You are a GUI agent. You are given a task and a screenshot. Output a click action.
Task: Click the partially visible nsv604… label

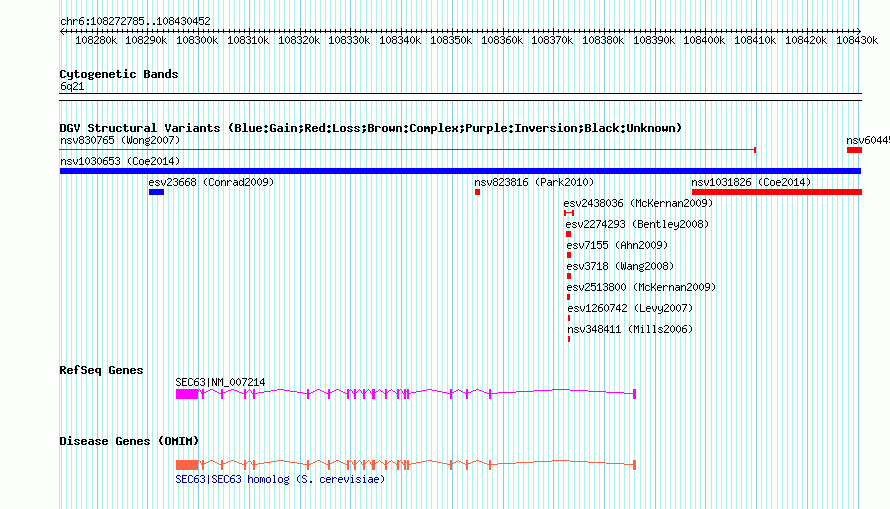point(868,140)
